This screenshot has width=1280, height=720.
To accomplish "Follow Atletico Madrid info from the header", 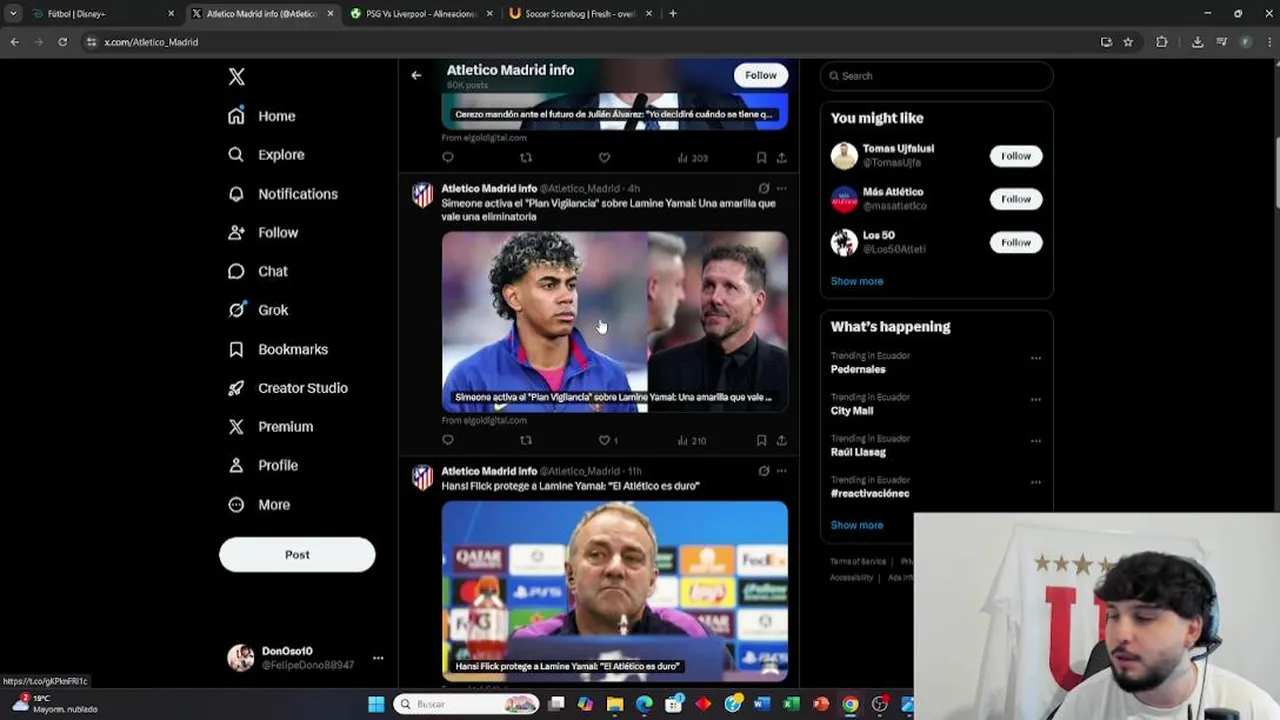I will tap(760, 75).
